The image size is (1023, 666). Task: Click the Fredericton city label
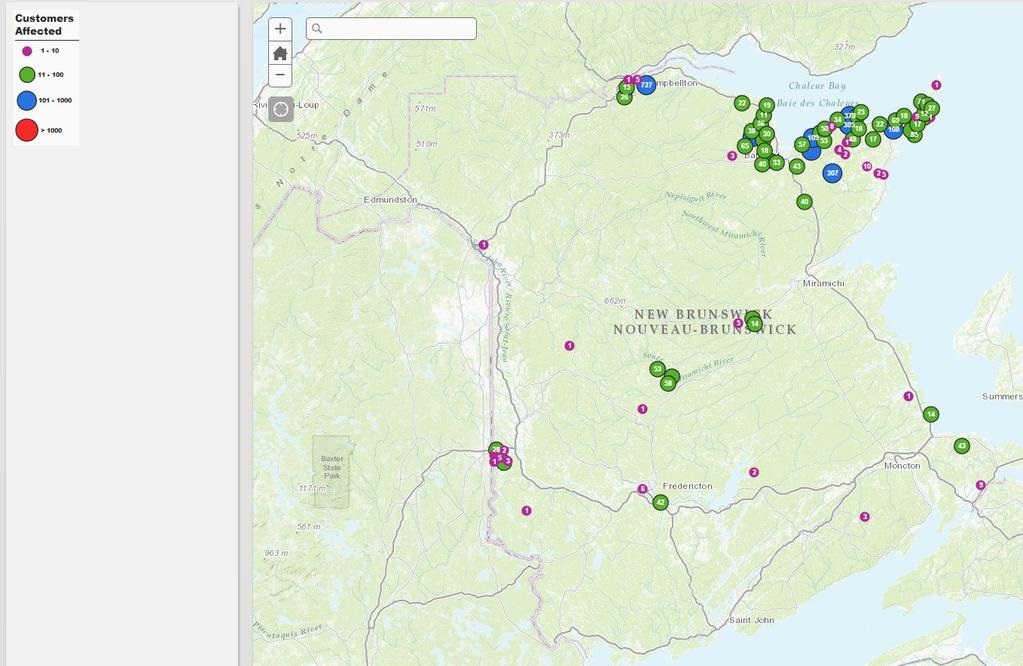click(x=688, y=486)
